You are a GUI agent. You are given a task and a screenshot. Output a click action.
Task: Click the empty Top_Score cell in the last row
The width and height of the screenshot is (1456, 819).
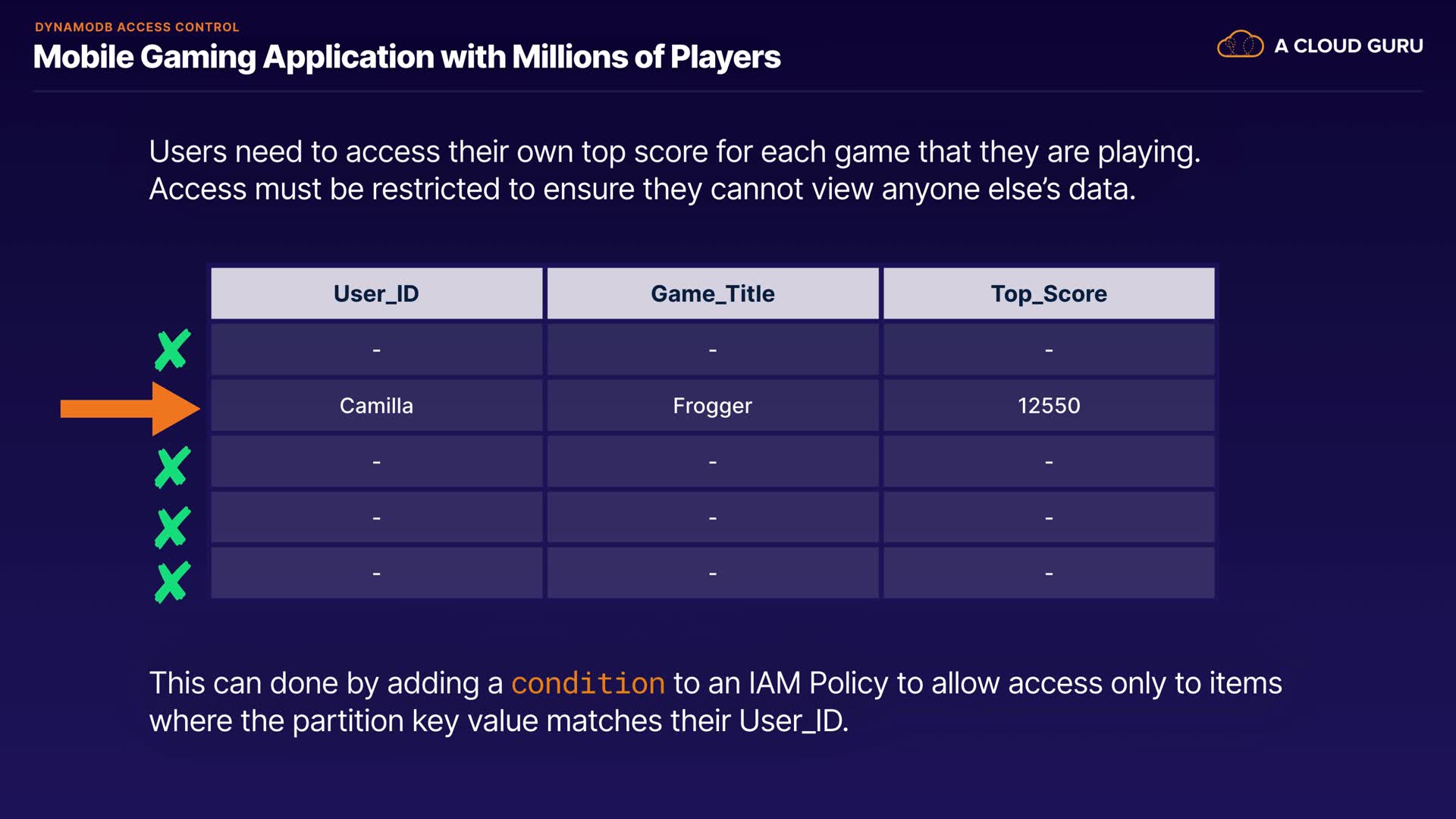[1049, 573]
